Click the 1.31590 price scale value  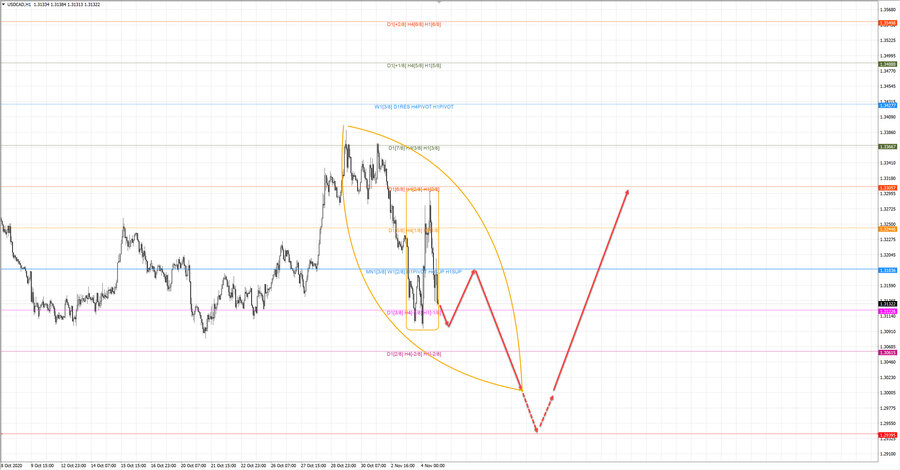pyautogui.click(x=887, y=285)
